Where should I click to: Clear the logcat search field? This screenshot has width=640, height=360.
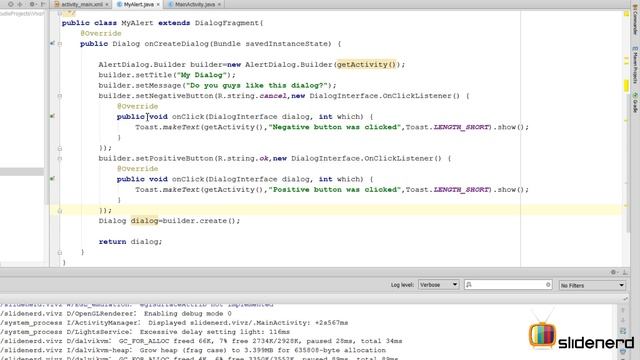coord(548,285)
